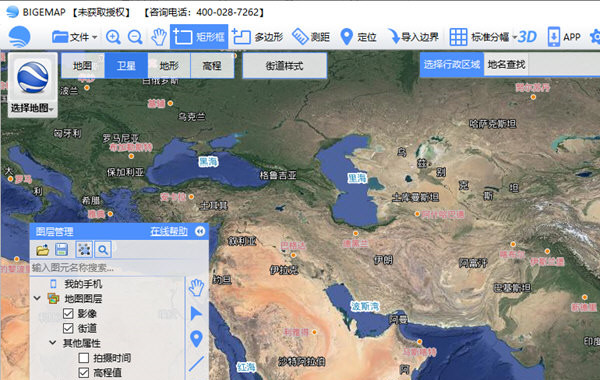Switch to the 3D view
600x380 pixels.
tap(527, 37)
